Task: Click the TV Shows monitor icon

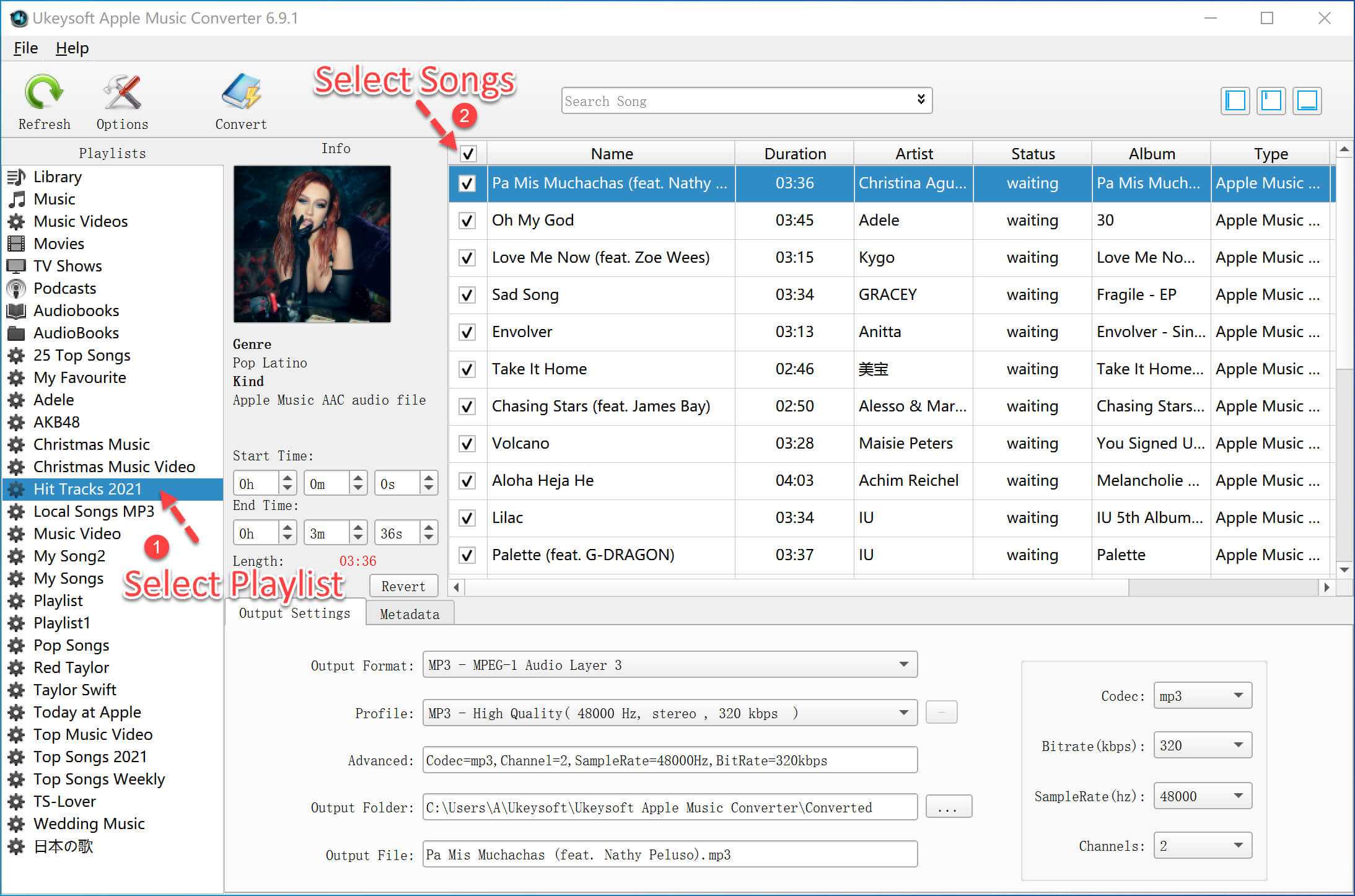Action: [x=16, y=266]
